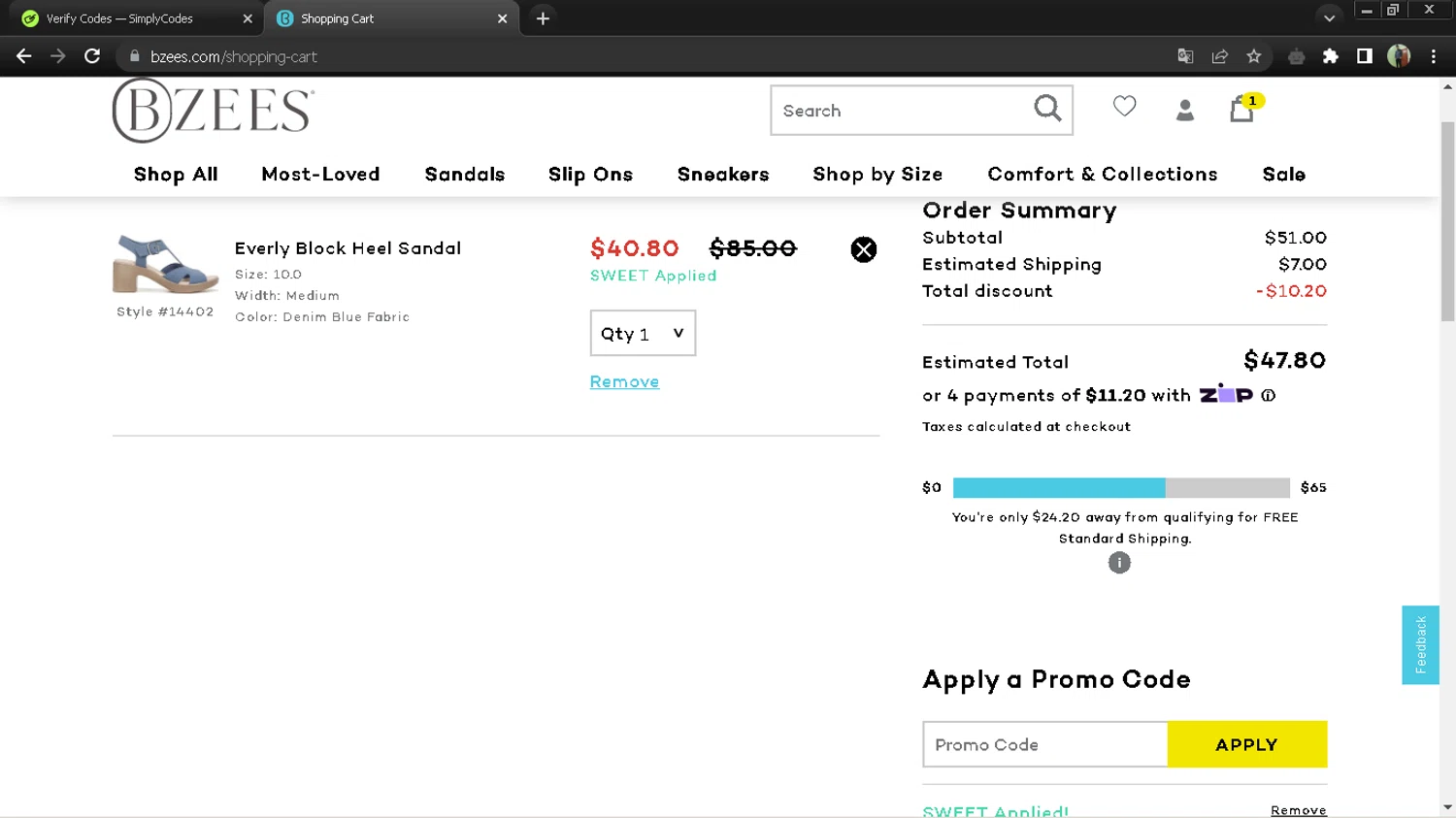The image size is (1456, 818).
Task: Open the Most-Loved menu
Action: (x=320, y=174)
